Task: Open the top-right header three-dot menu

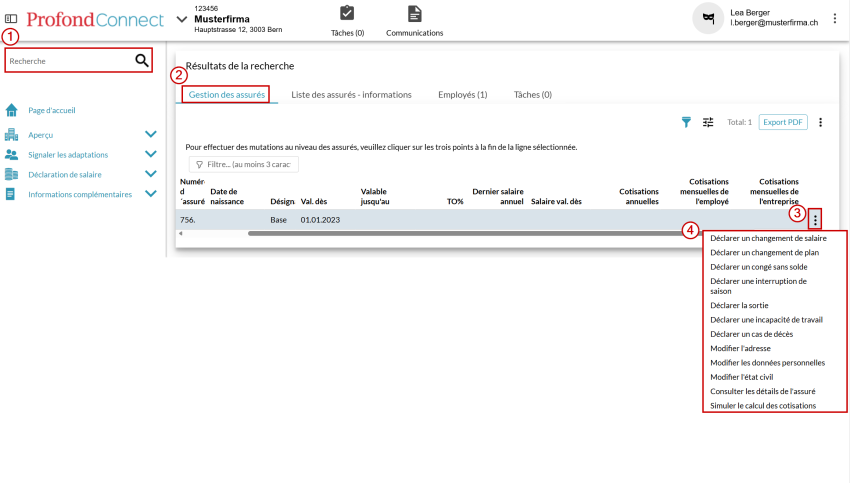Action: click(835, 18)
